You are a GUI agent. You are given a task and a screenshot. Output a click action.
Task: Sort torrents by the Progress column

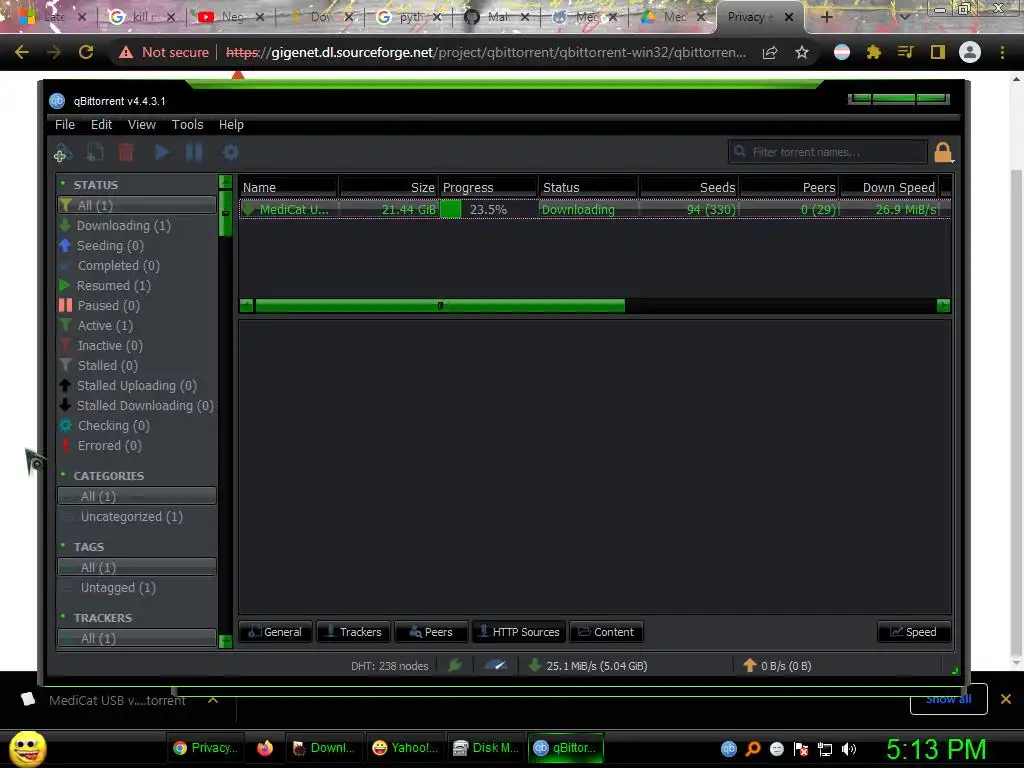488,187
